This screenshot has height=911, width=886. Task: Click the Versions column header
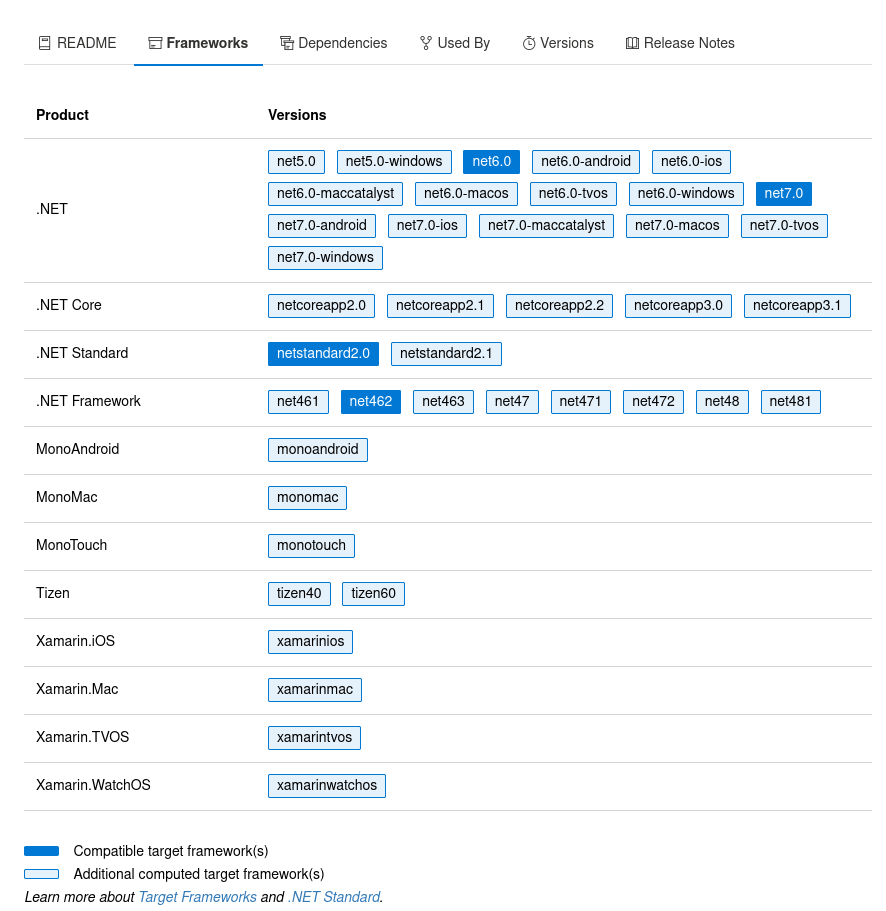coord(297,115)
